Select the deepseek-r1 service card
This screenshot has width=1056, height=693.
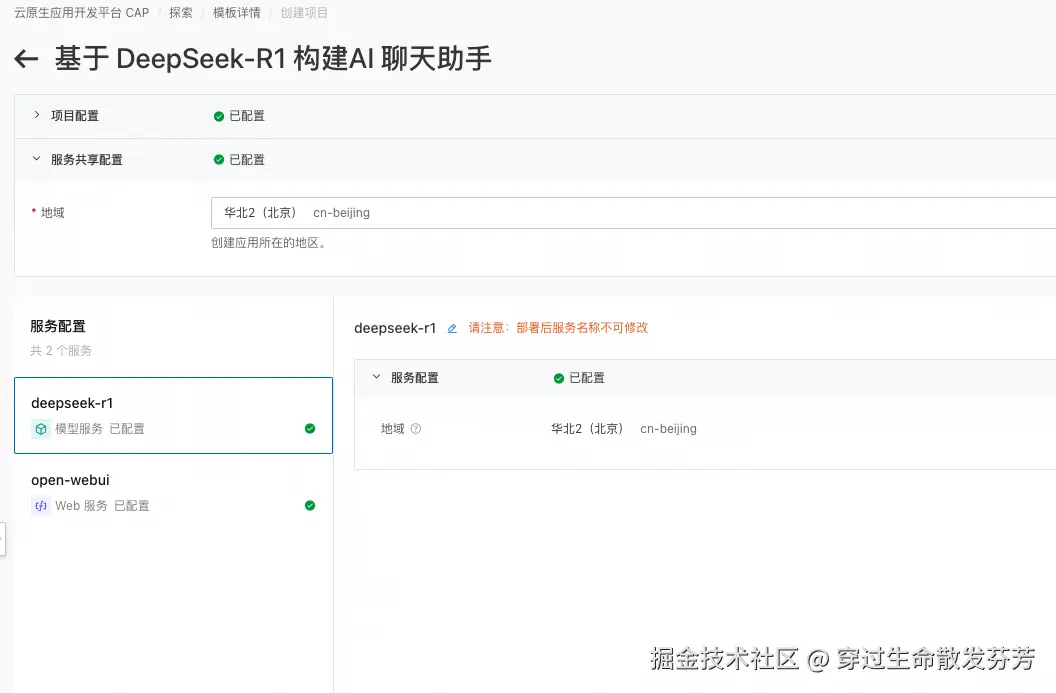[173, 415]
